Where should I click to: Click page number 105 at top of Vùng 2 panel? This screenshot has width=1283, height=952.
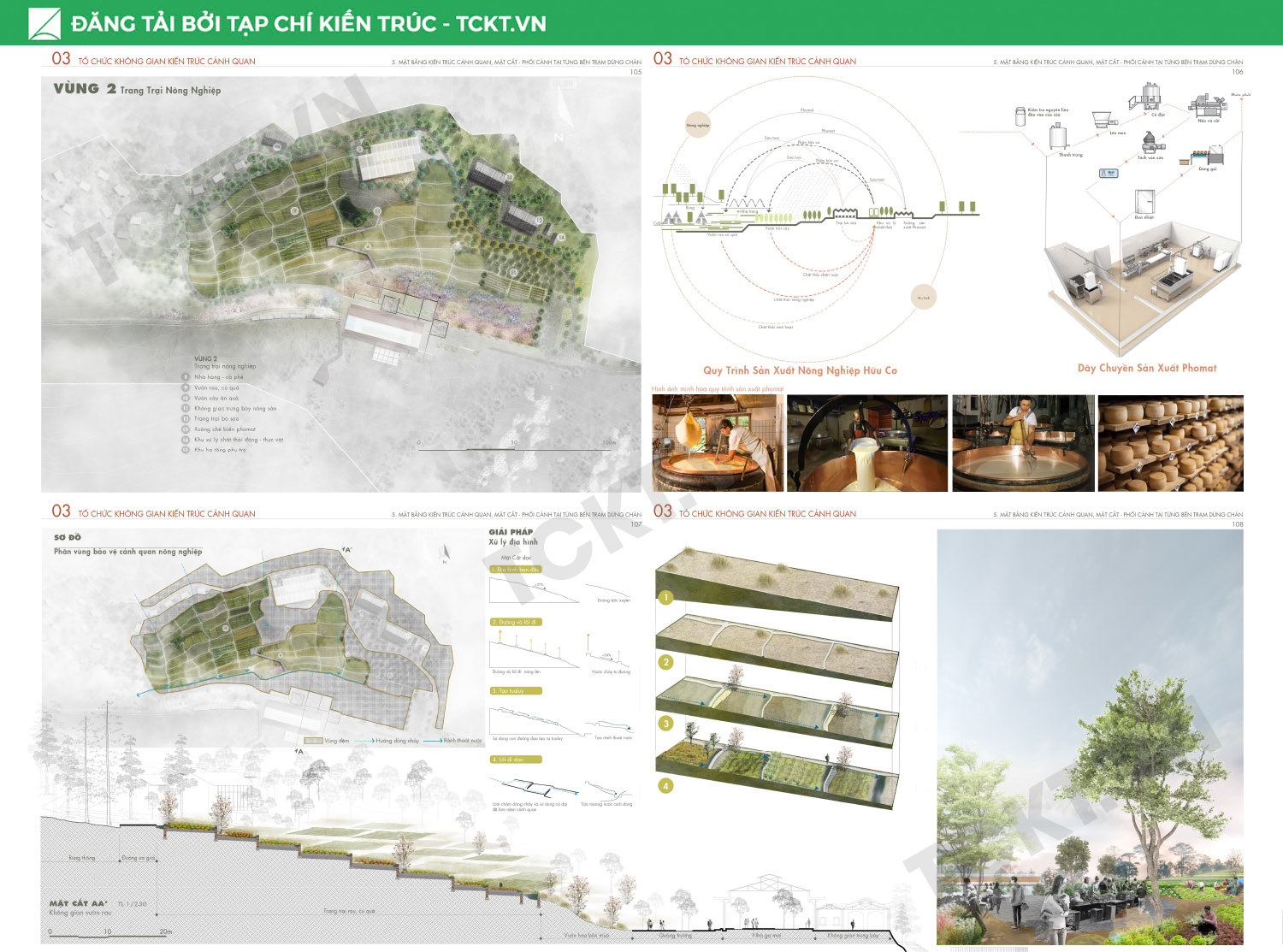tap(636, 72)
